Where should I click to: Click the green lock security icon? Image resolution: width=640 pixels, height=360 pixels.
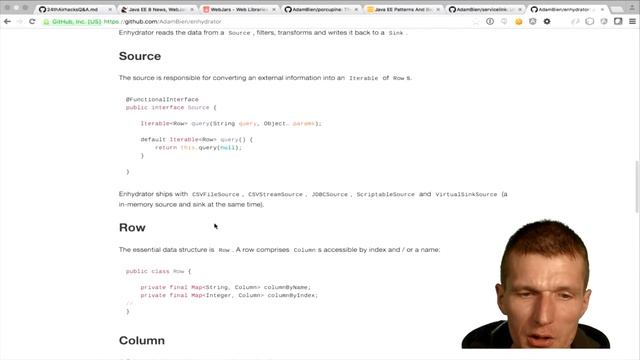46,22
